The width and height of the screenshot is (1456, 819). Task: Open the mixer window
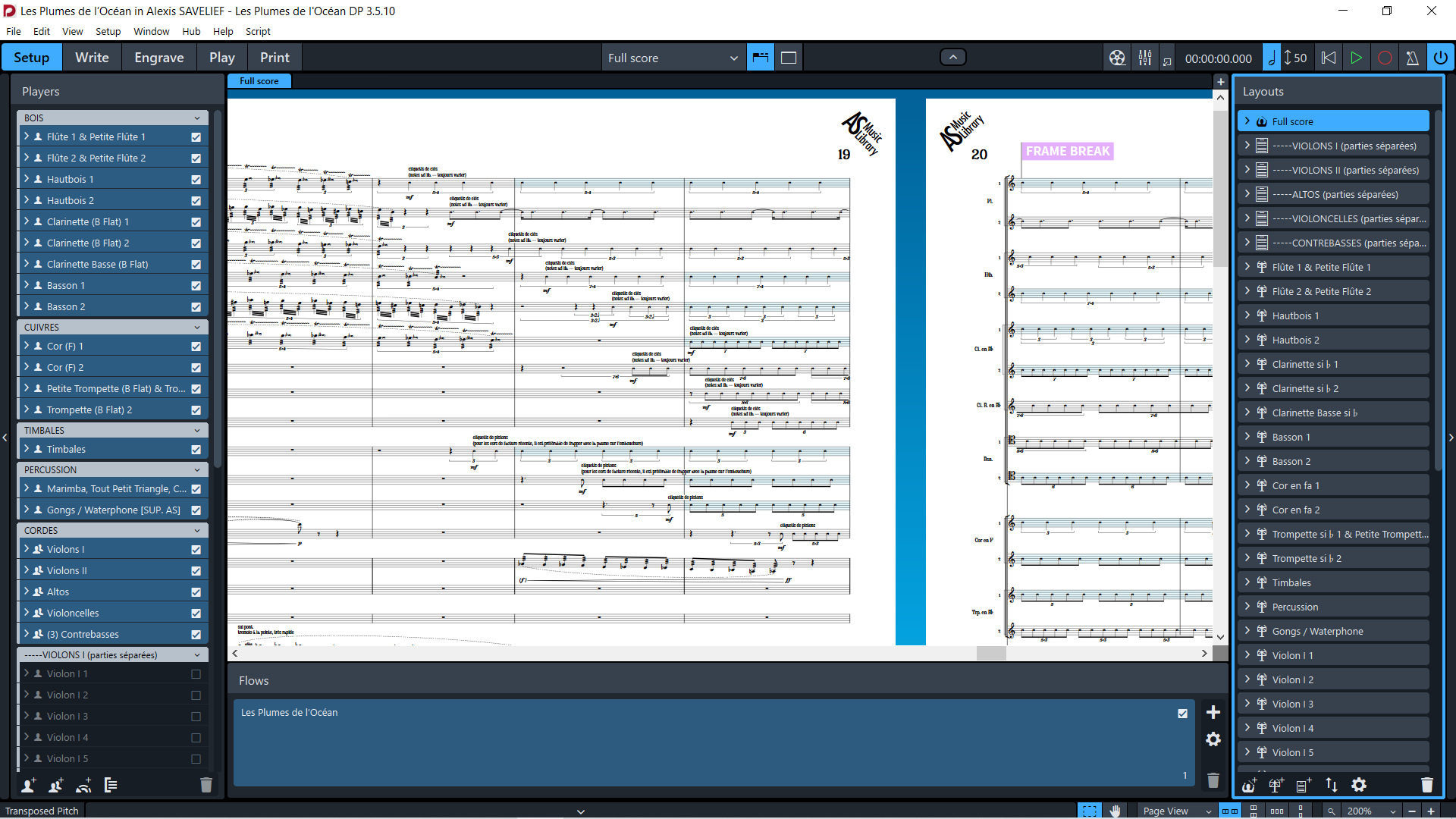(x=1145, y=58)
